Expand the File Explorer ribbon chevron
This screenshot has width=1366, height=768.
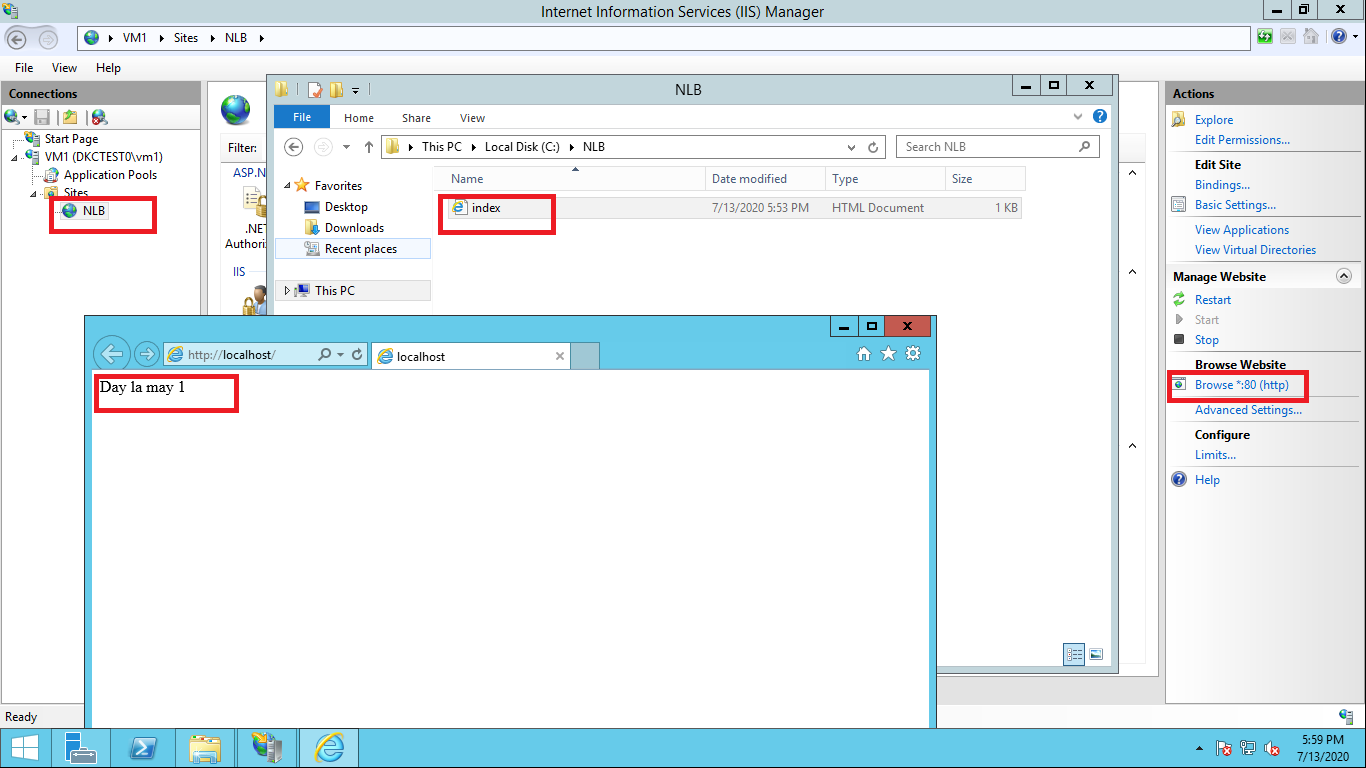(1080, 117)
